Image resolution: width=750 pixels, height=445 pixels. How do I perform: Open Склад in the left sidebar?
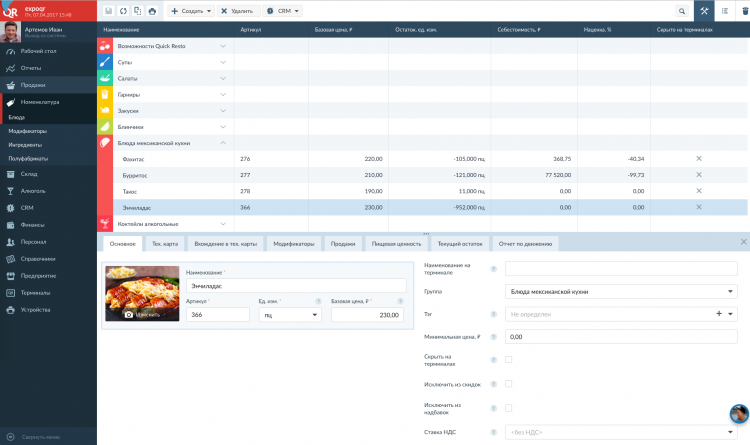(x=31, y=174)
